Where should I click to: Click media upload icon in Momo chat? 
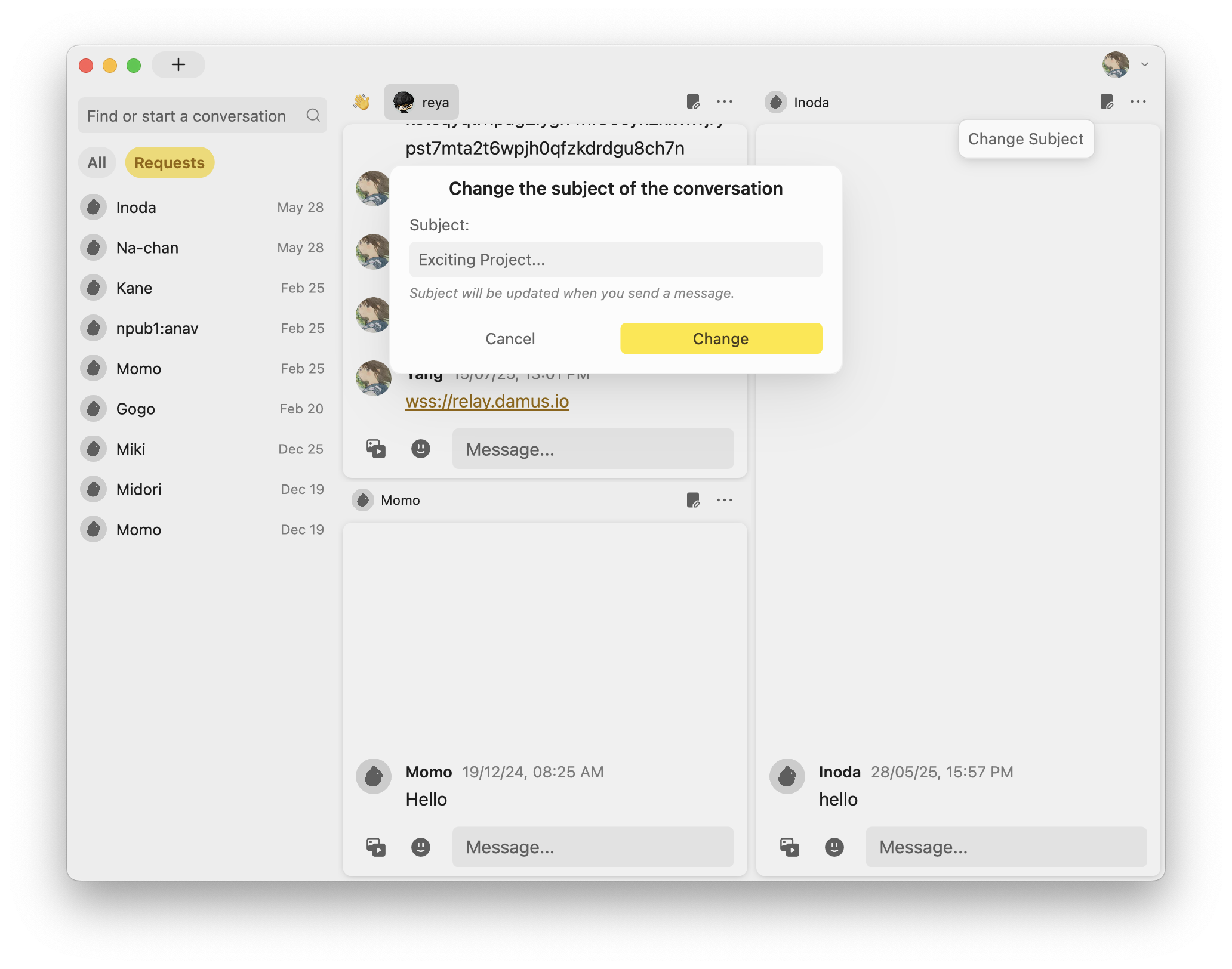pos(375,847)
